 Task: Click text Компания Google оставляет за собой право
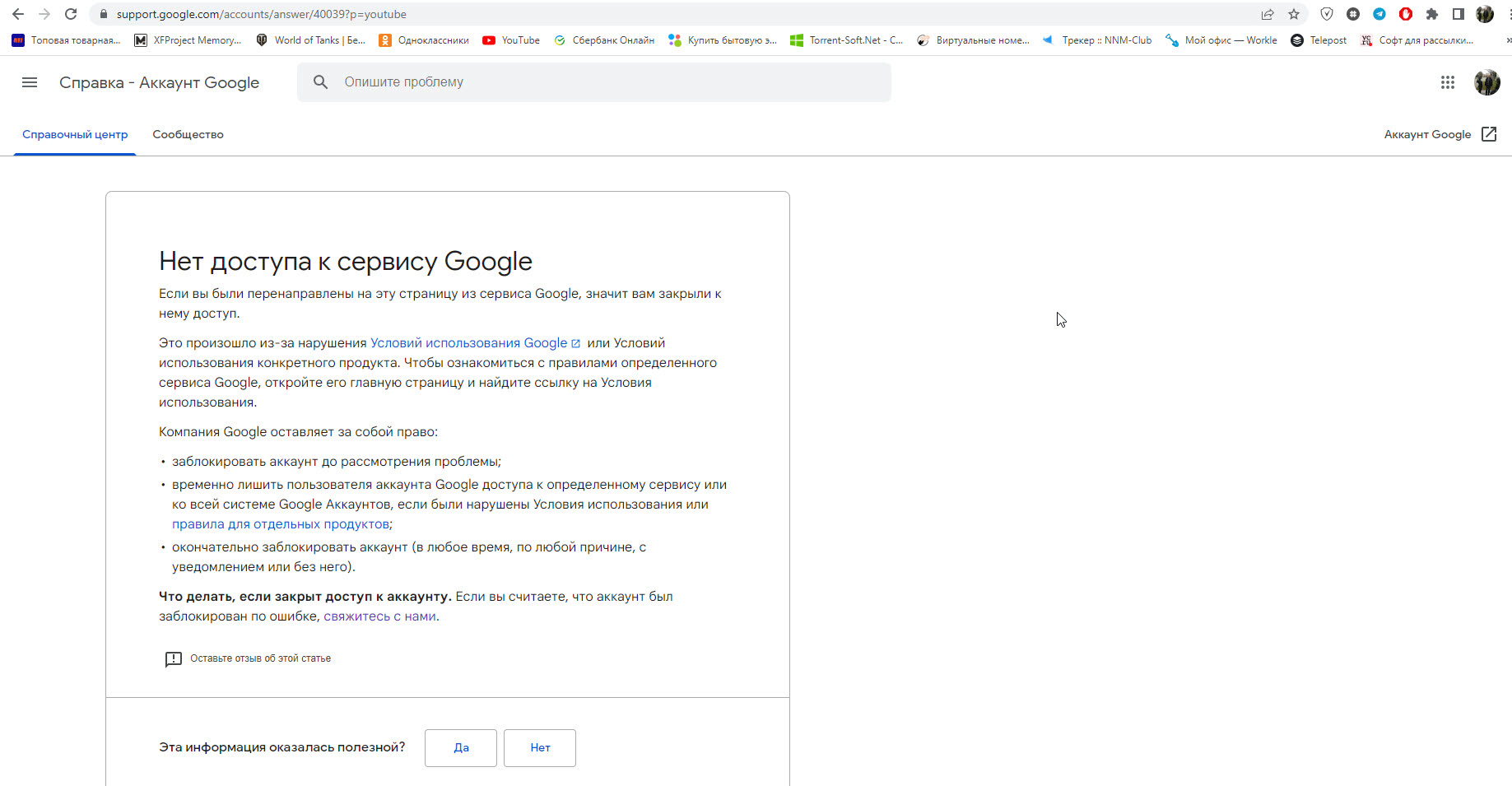point(298,432)
